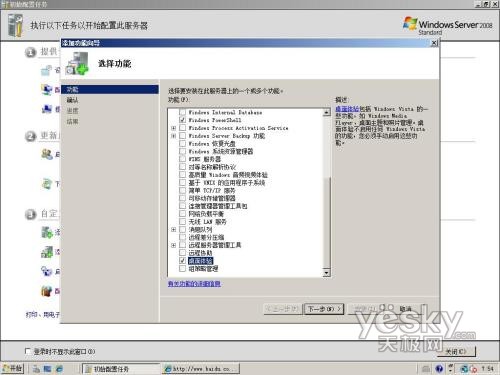This screenshot has width=500, height=375.
Task: Check the 组策略管理 checkbox
Action: [182, 268]
